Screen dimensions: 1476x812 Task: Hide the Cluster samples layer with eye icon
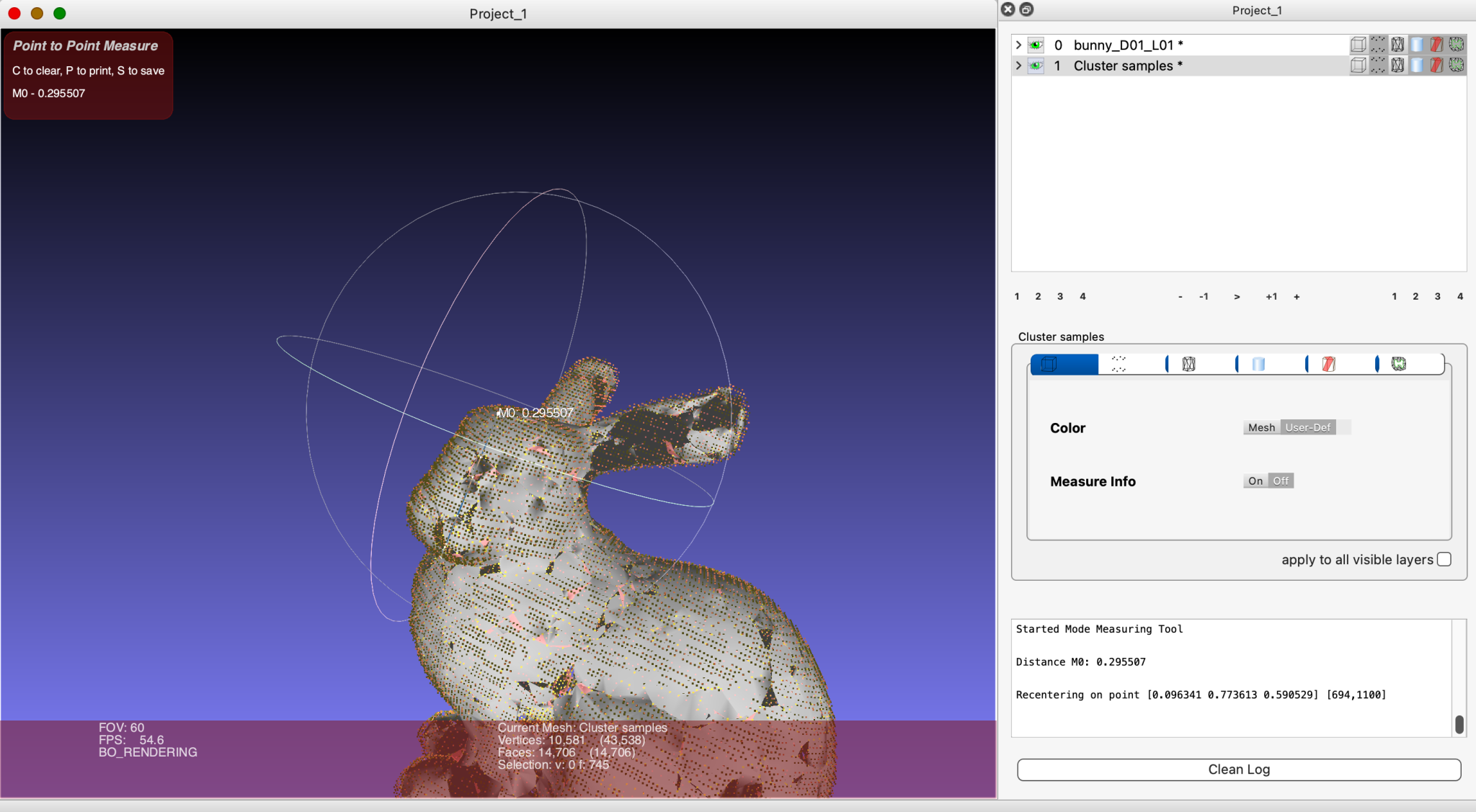coord(1036,66)
